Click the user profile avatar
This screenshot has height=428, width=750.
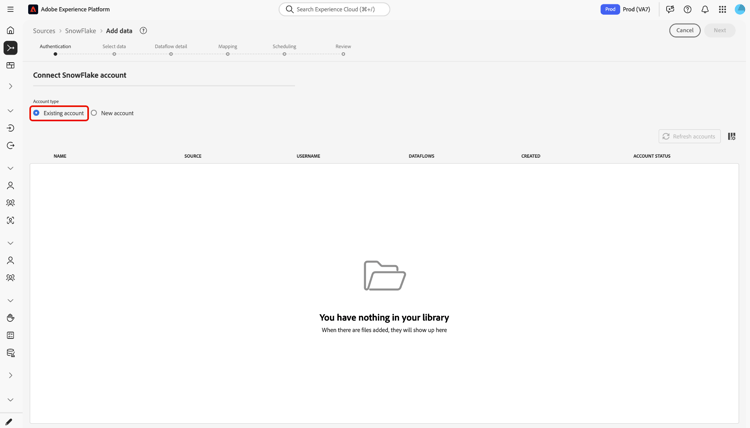point(739,9)
